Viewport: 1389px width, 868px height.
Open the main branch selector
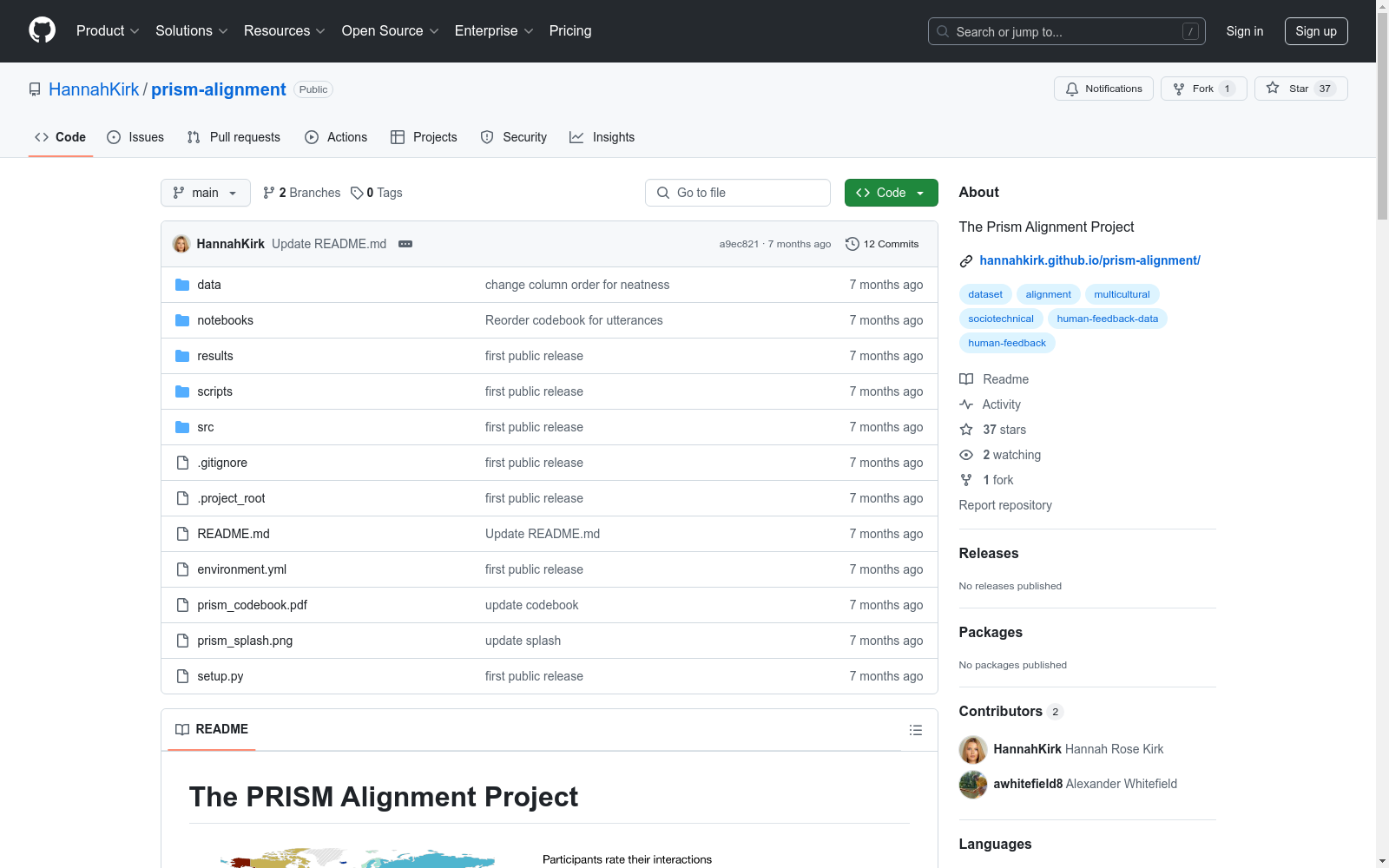[206, 193]
